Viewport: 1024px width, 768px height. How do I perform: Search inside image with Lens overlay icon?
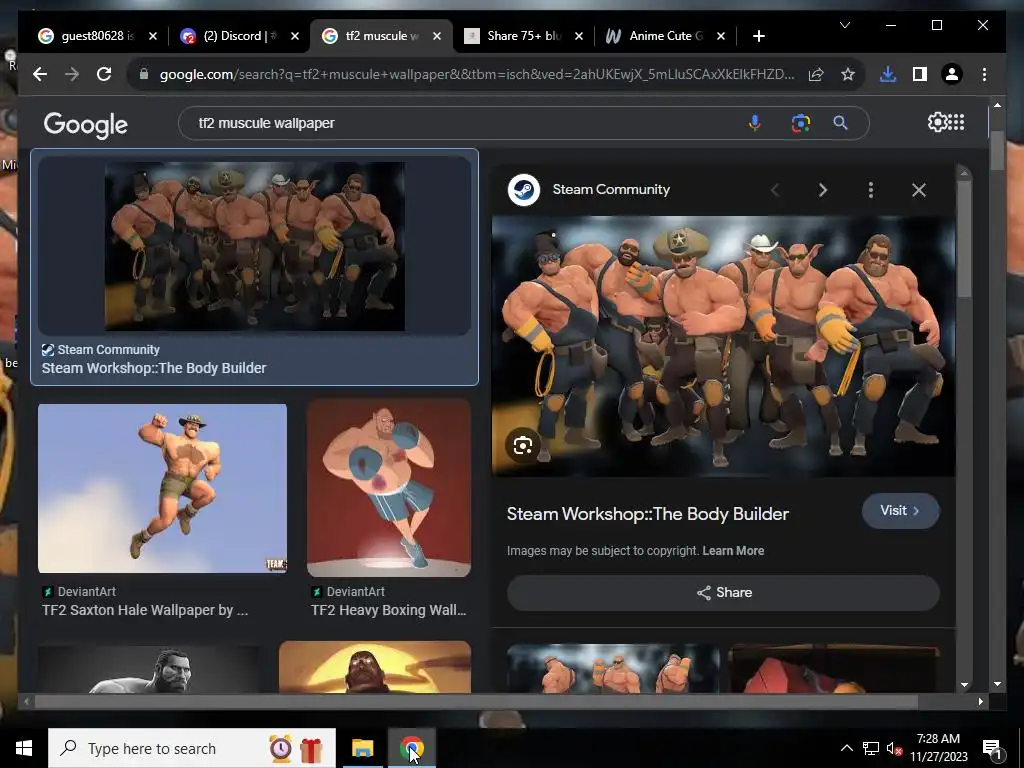pyautogui.click(x=523, y=445)
